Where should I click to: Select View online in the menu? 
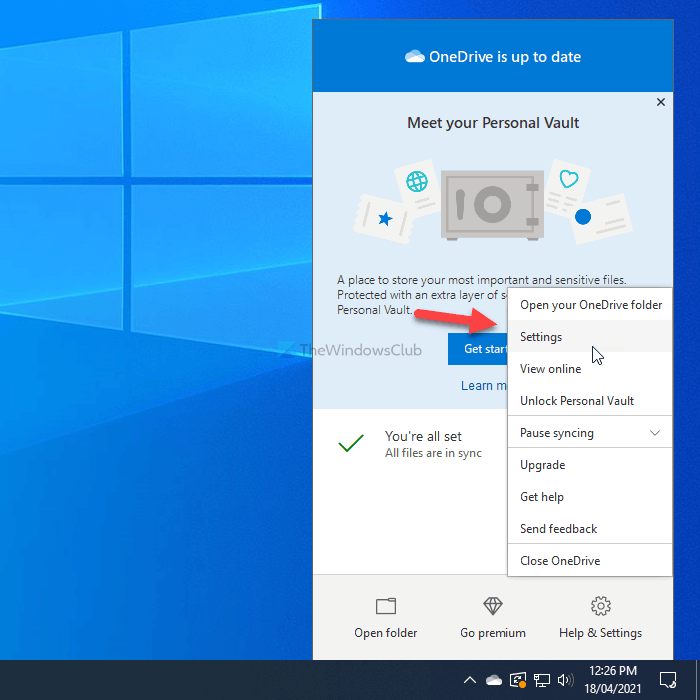[550, 369]
